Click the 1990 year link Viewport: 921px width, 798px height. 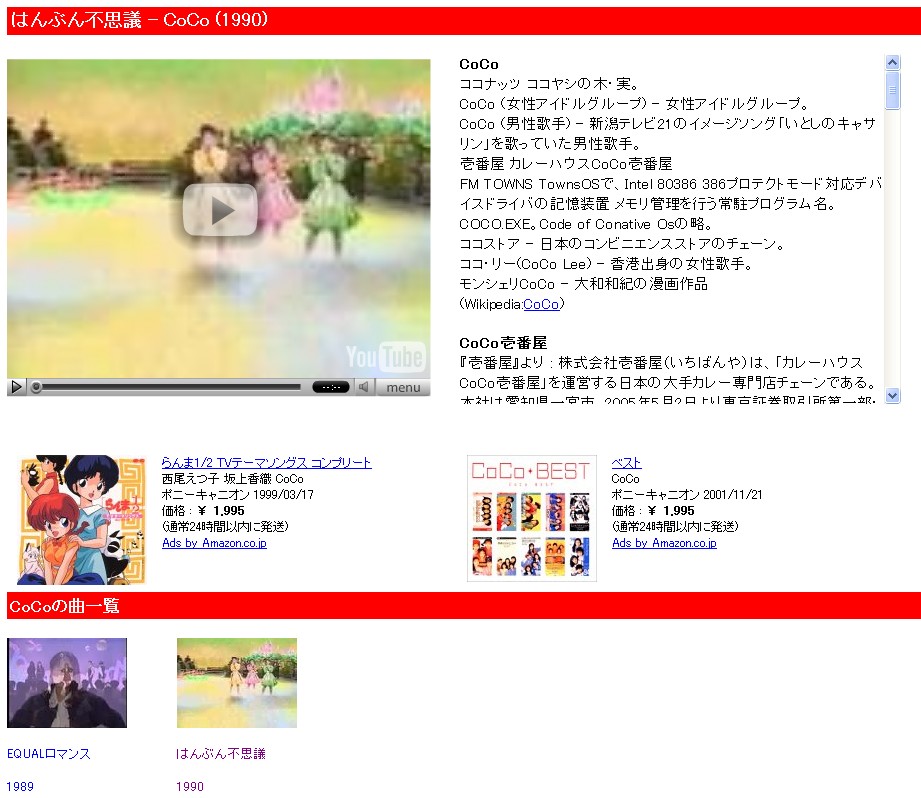click(x=190, y=787)
